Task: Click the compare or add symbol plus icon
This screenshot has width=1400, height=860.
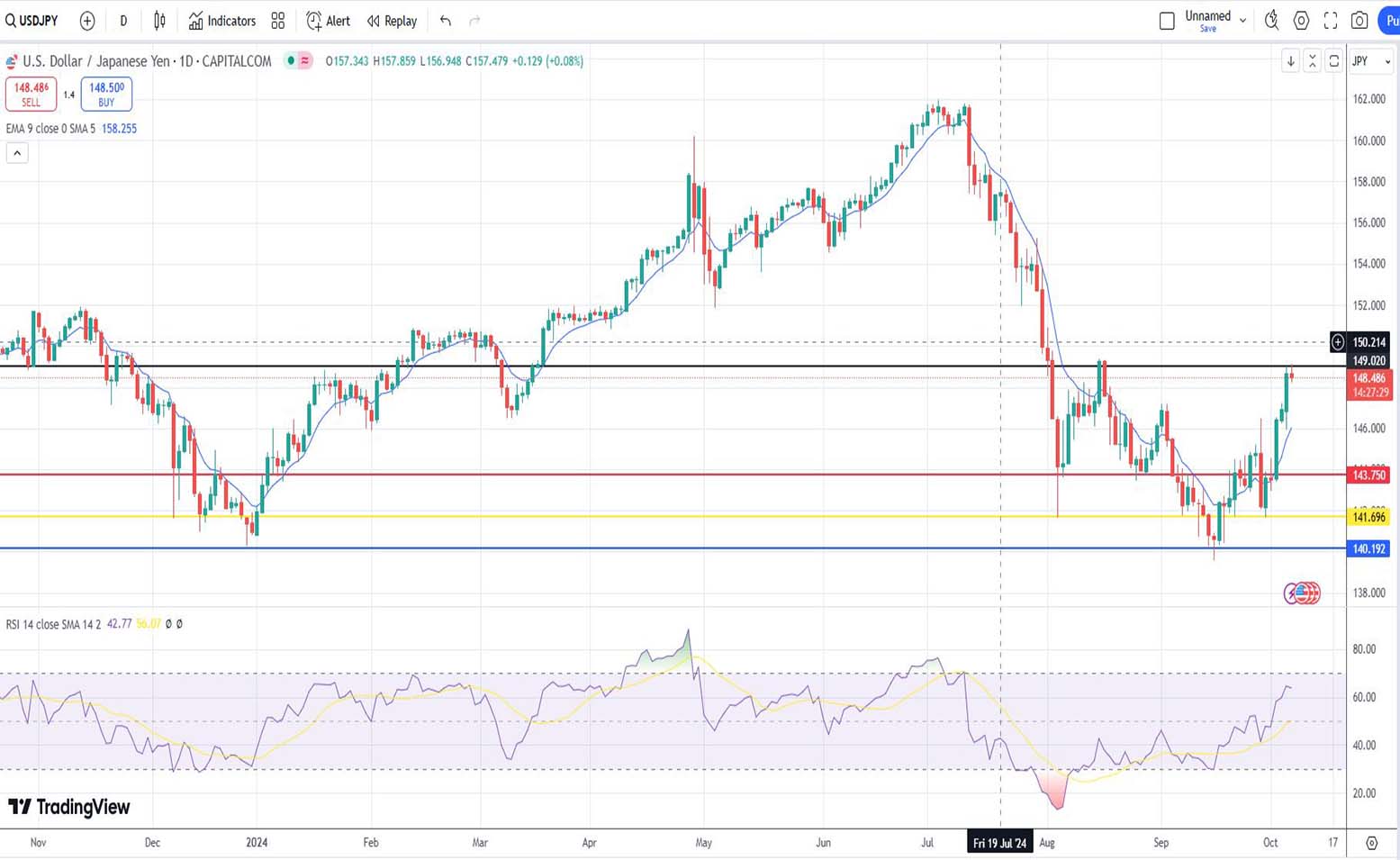Action: [87, 21]
